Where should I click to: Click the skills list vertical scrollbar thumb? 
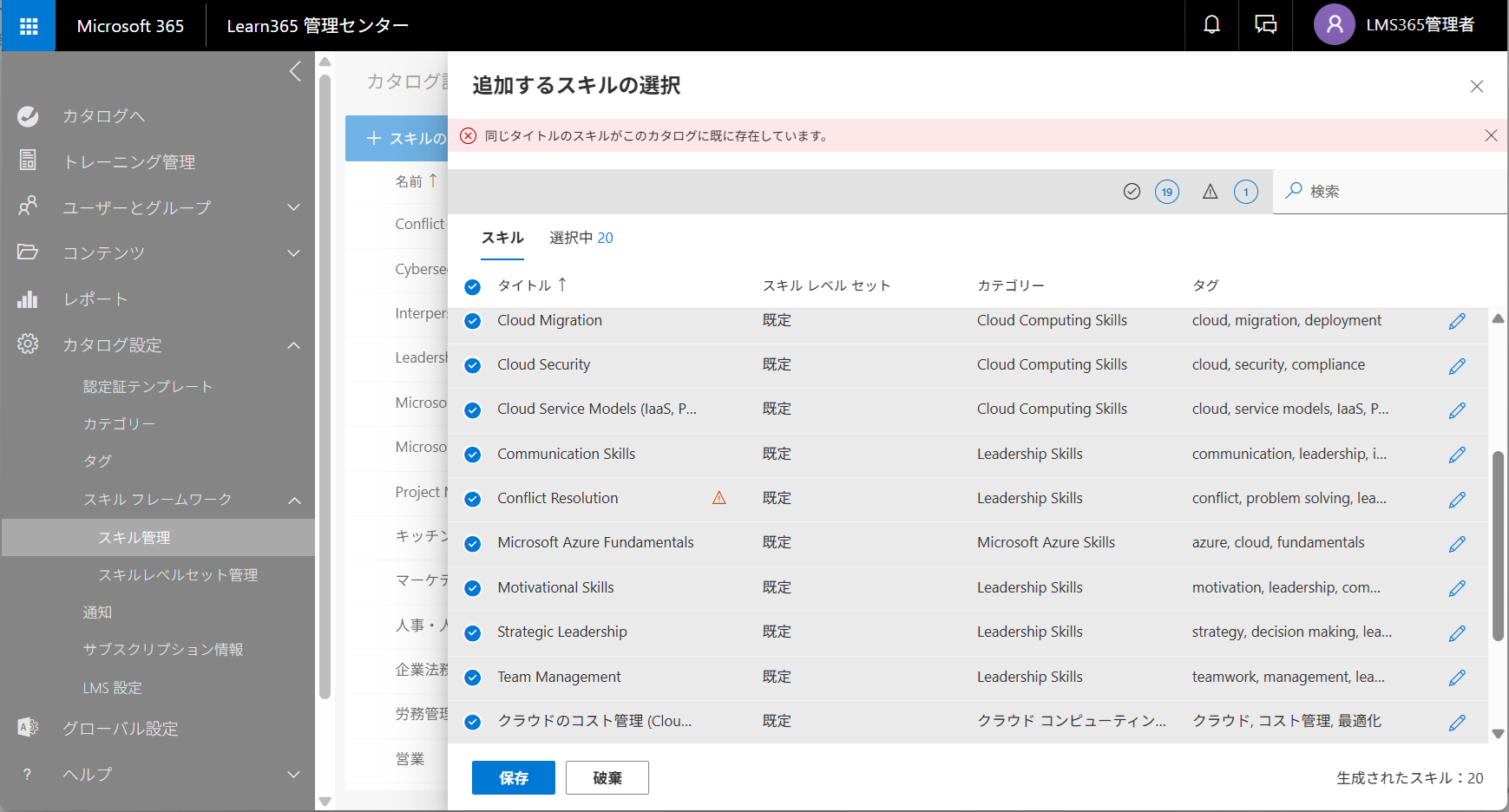(1498, 546)
